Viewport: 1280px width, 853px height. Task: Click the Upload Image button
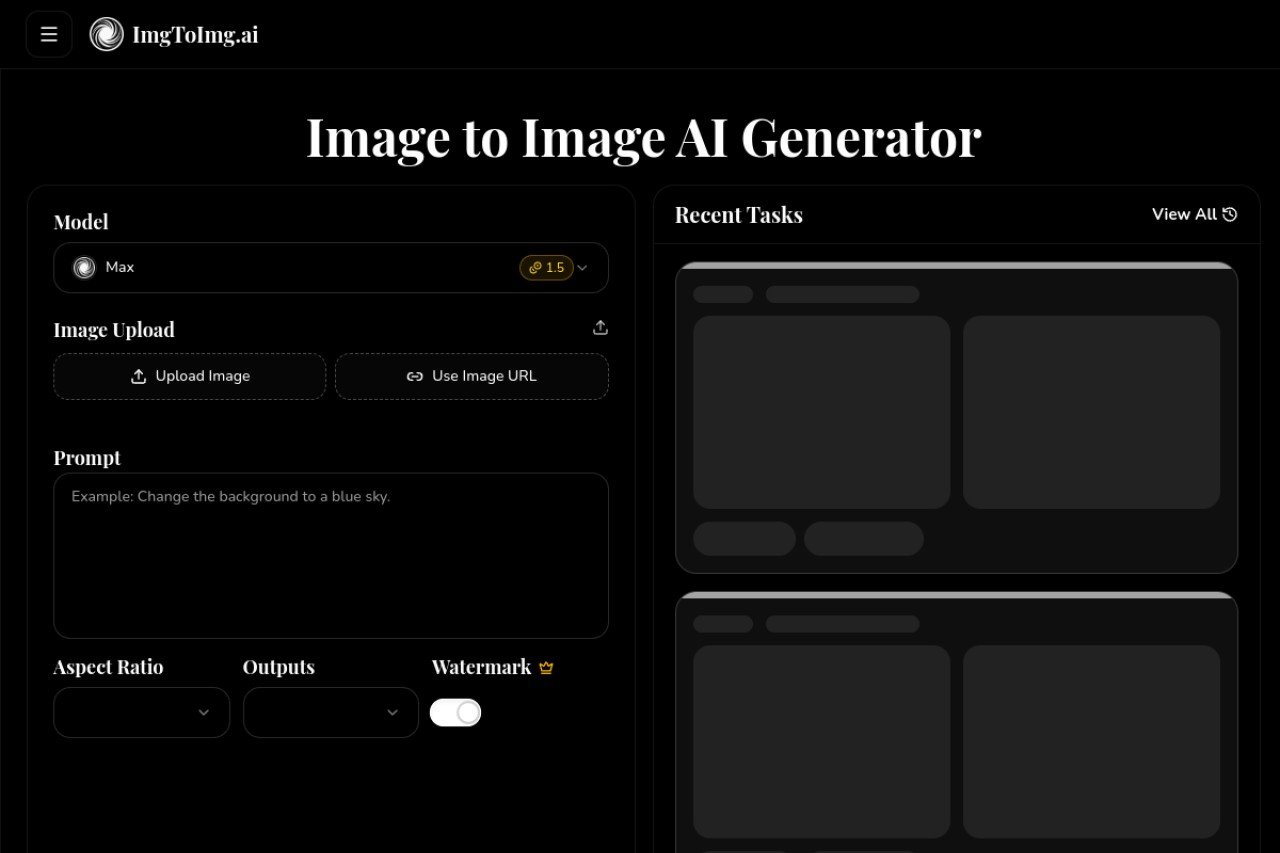pyautogui.click(x=190, y=376)
